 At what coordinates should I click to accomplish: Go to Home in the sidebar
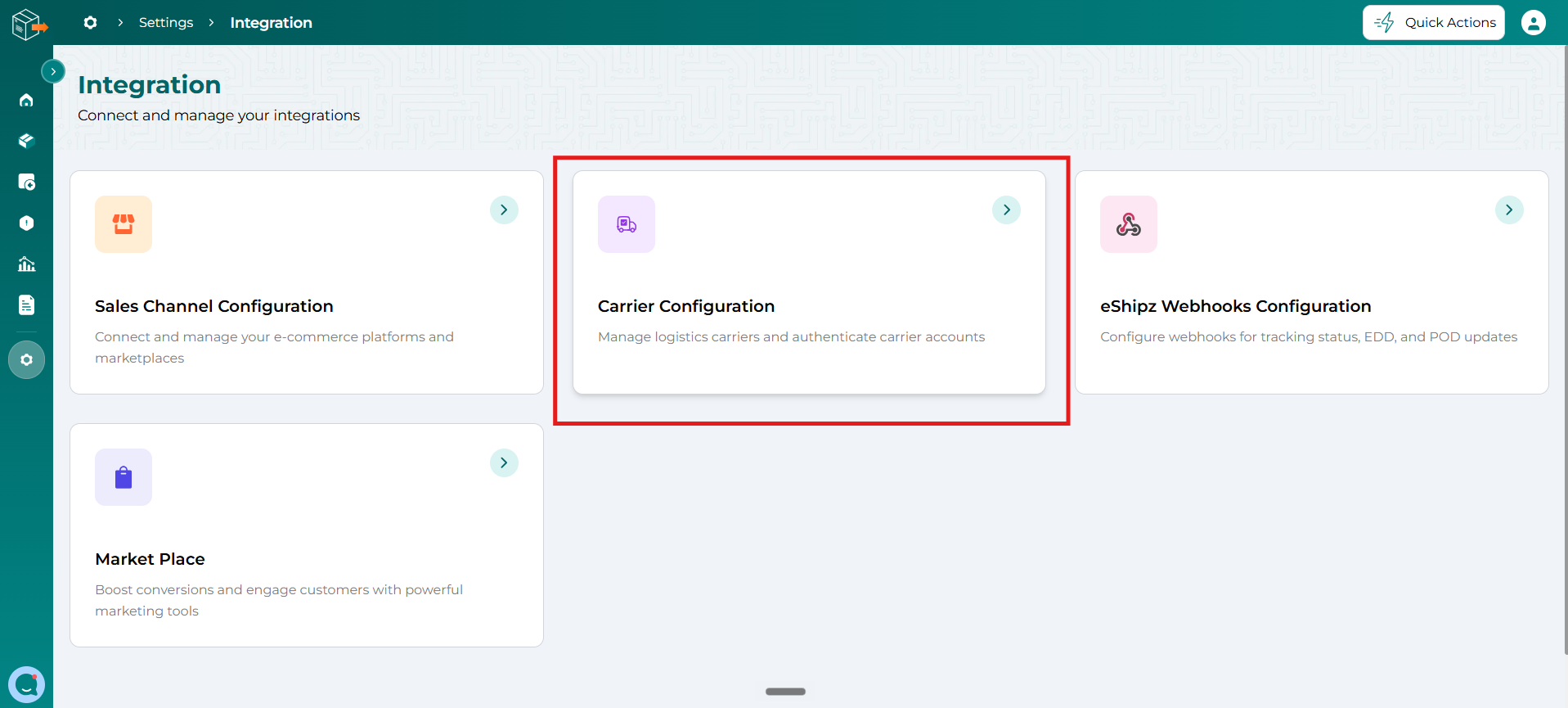point(26,100)
